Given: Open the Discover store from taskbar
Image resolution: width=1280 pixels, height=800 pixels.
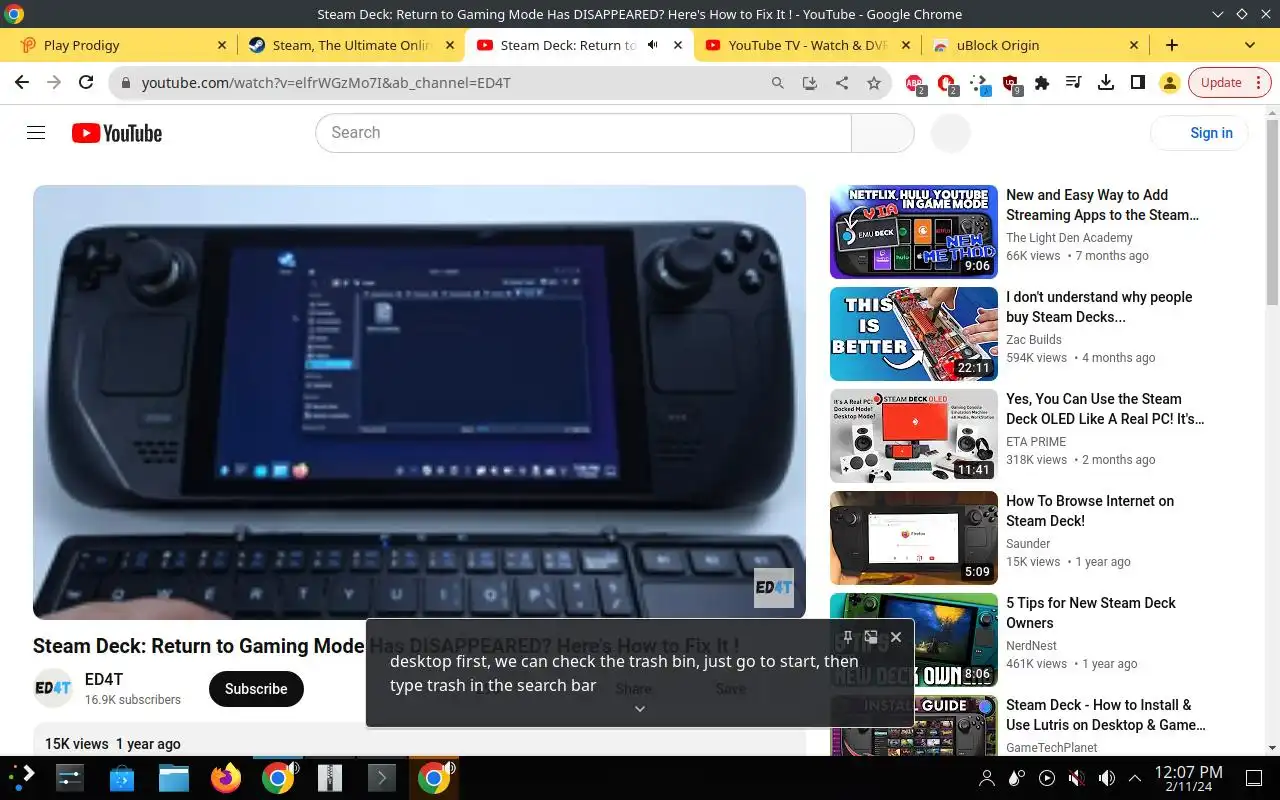Looking at the screenshot, I should pyautogui.click(x=121, y=777).
